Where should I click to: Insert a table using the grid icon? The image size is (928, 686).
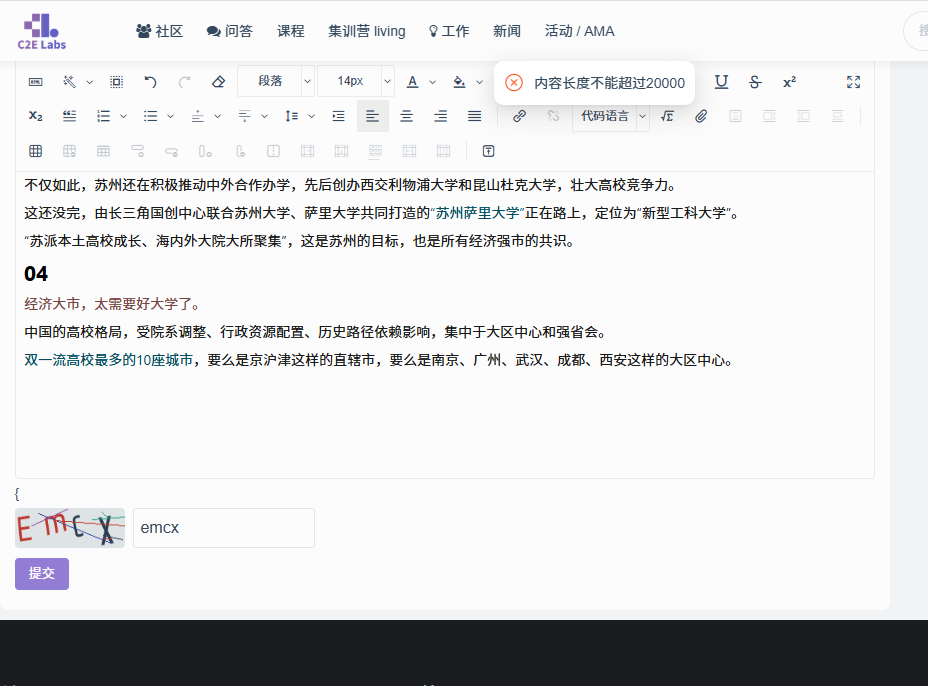pyautogui.click(x=35, y=151)
